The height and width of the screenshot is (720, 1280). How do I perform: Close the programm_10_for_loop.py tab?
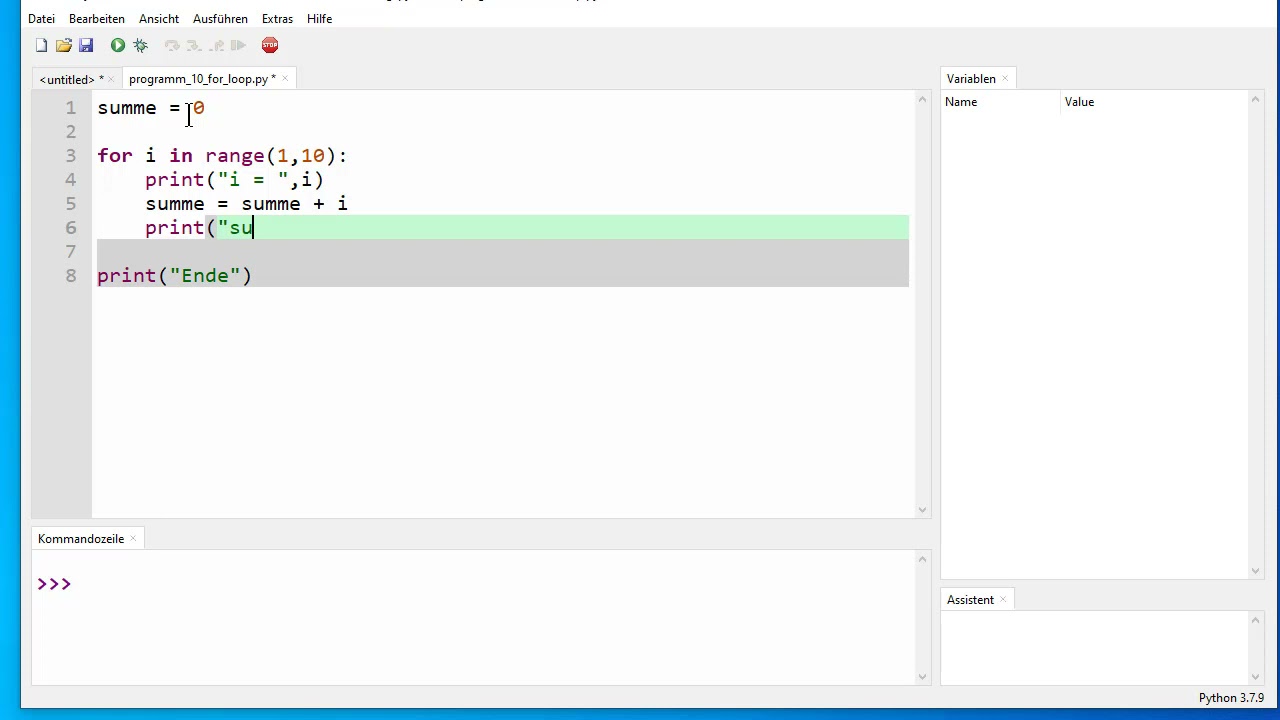pos(285,79)
